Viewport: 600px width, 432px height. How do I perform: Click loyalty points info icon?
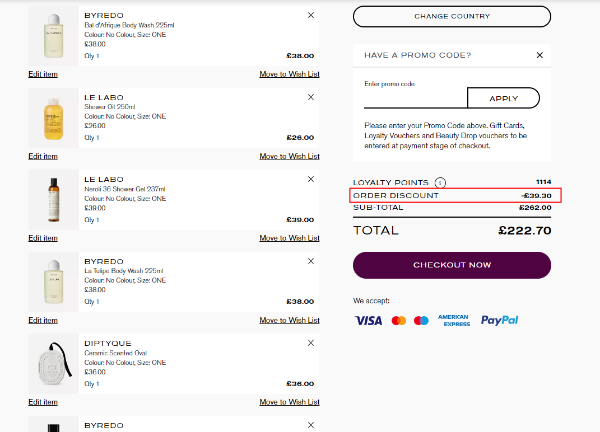(x=440, y=182)
